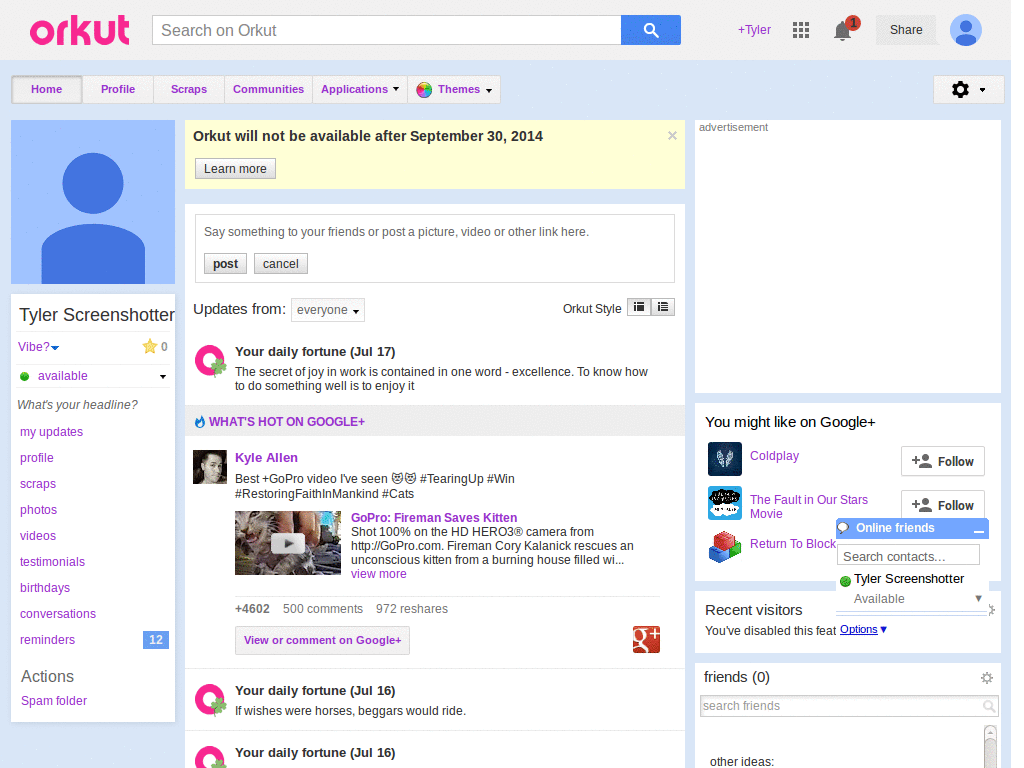The width and height of the screenshot is (1024, 768).
Task: Open the Google apps grid icon
Action: coord(801,30)
